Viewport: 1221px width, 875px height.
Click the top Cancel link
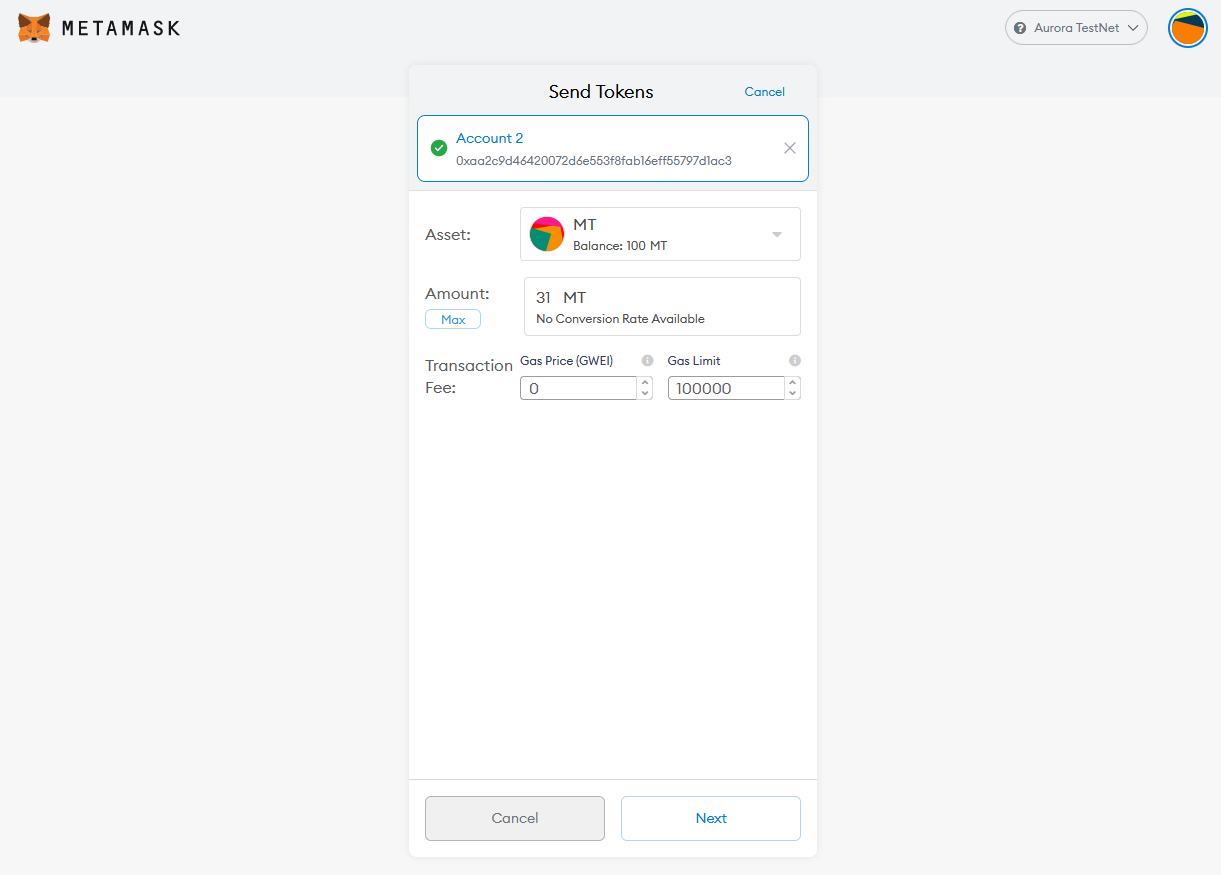[x=764, y=92]
